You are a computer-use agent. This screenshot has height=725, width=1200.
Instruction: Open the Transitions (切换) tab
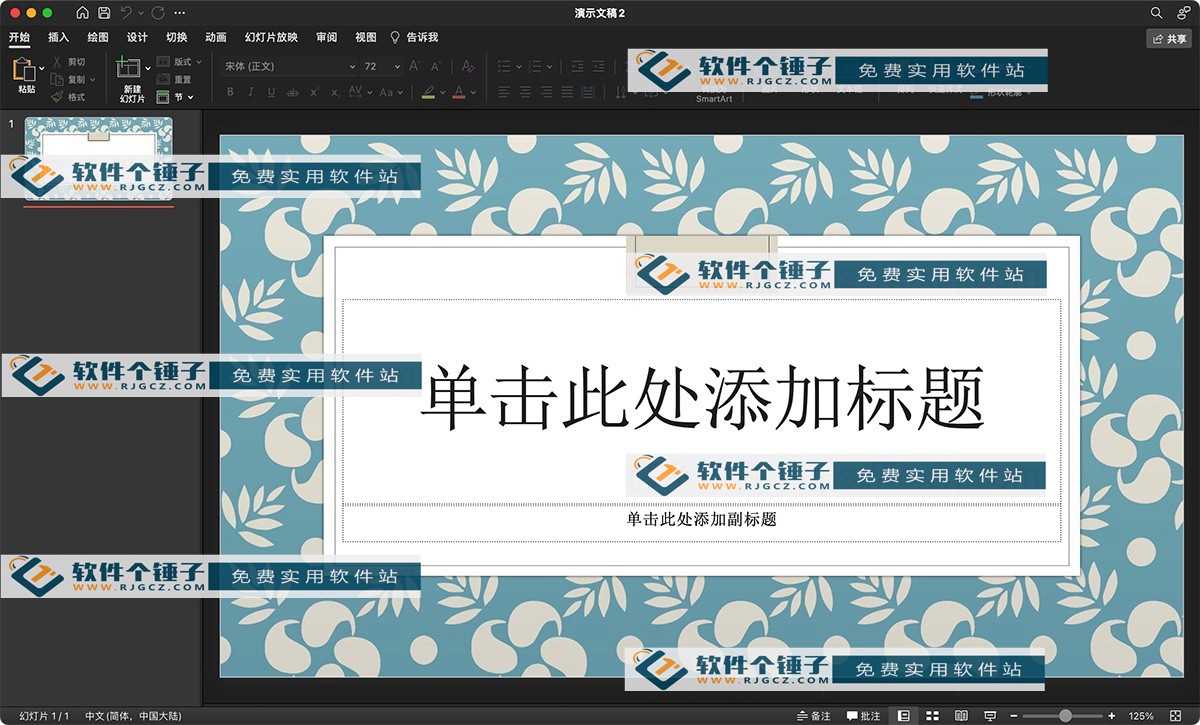(176, 37)
